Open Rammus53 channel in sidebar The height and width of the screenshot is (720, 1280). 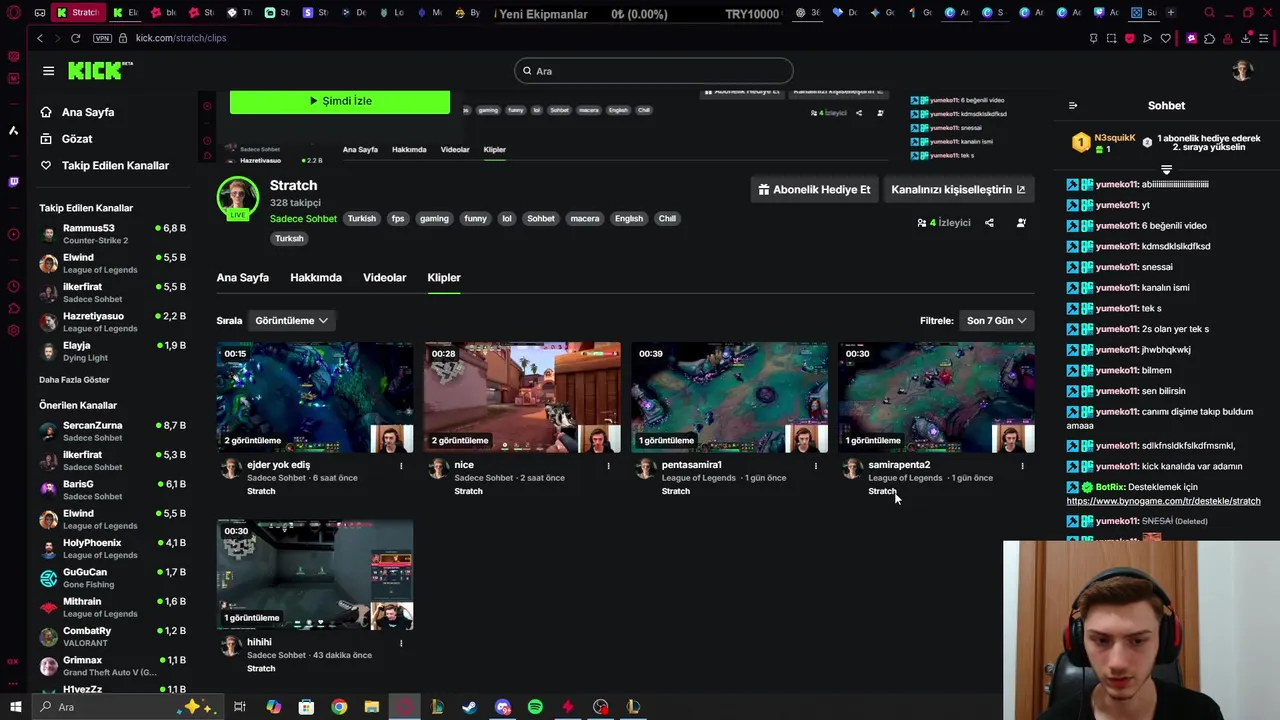113,234
